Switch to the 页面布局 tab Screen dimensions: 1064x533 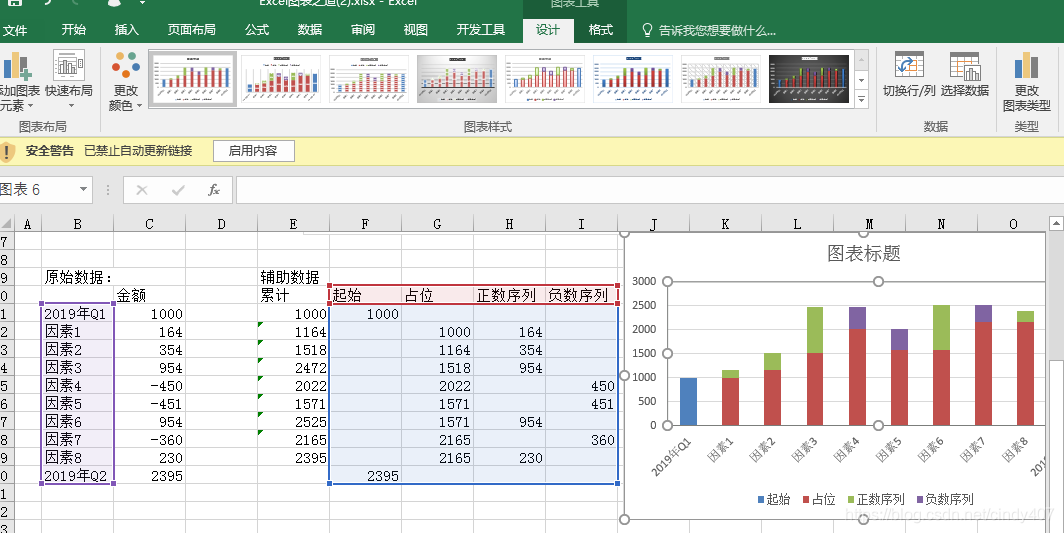[191, 30]
